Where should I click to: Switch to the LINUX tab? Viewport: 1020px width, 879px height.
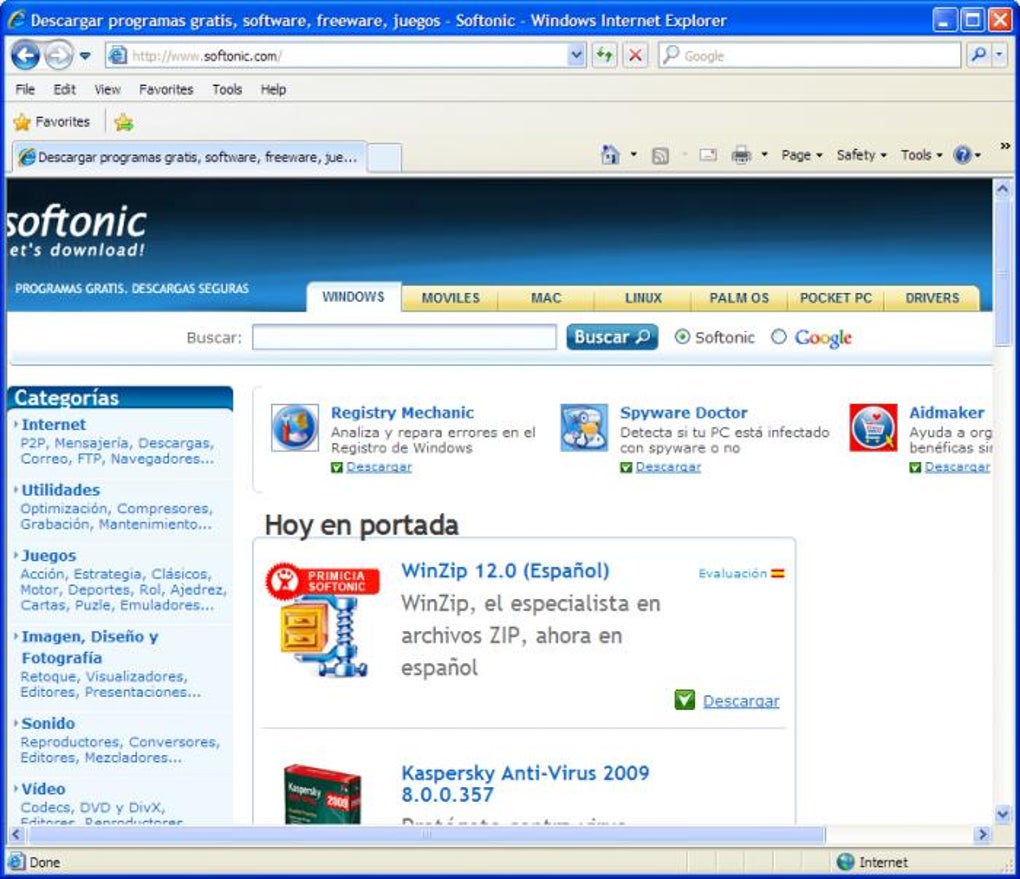click(x=643, y=298)
